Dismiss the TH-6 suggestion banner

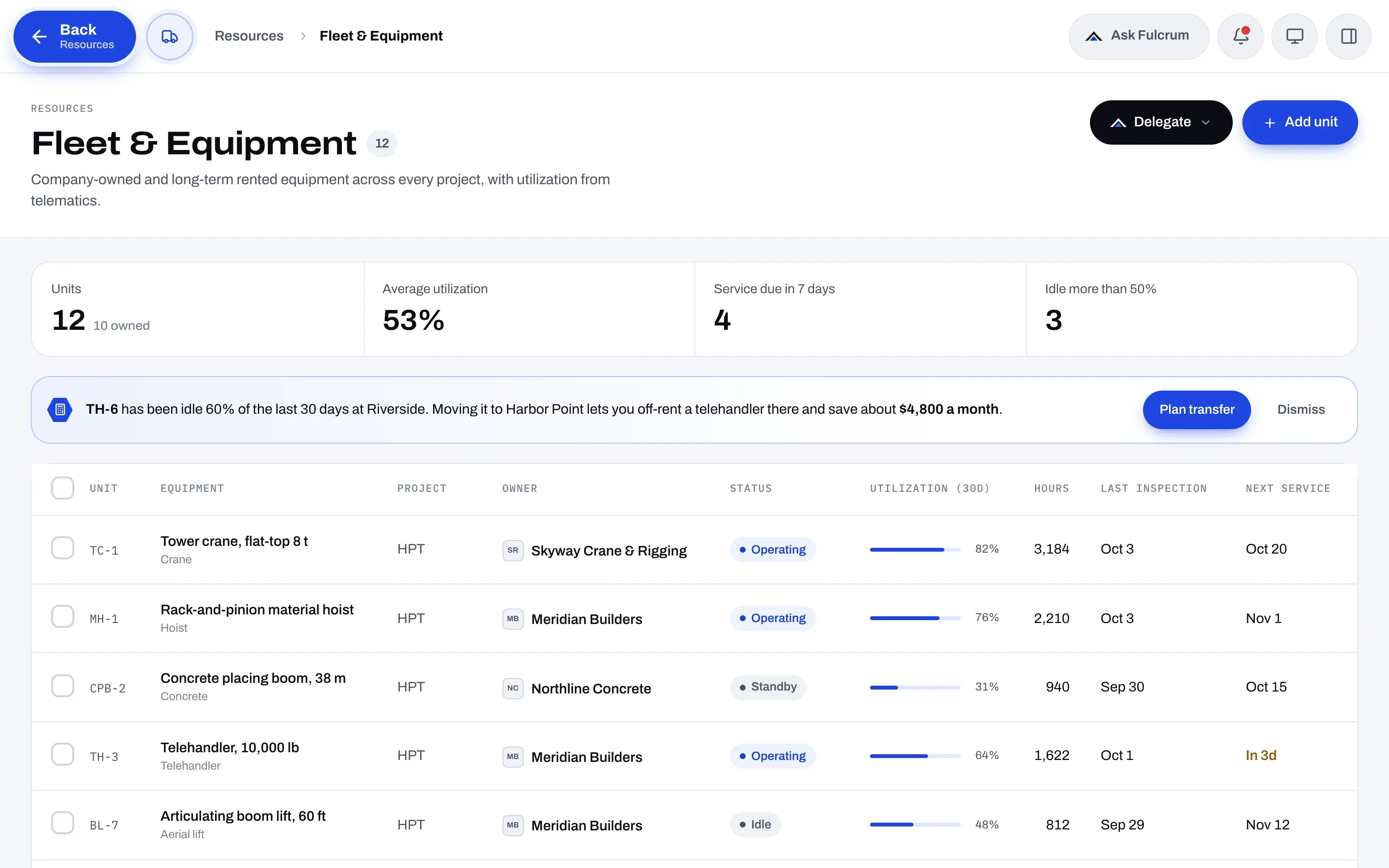(x=1301, y=409)
